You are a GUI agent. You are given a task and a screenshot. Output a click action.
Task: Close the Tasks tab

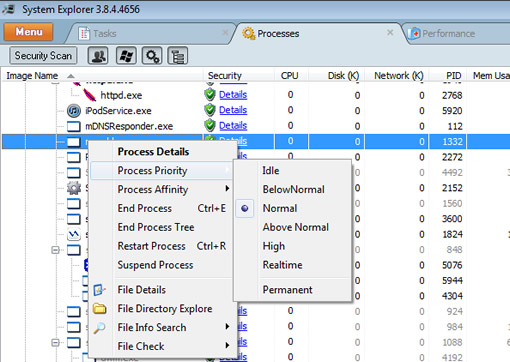[225, 32]
